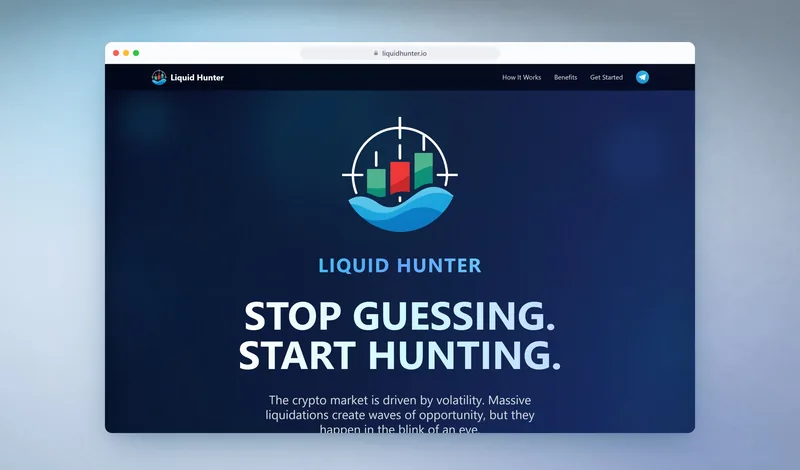The height and width of the screenshot is (470, 800).
Task: Click the START HUNTING. headline
Action: [400, 355]
